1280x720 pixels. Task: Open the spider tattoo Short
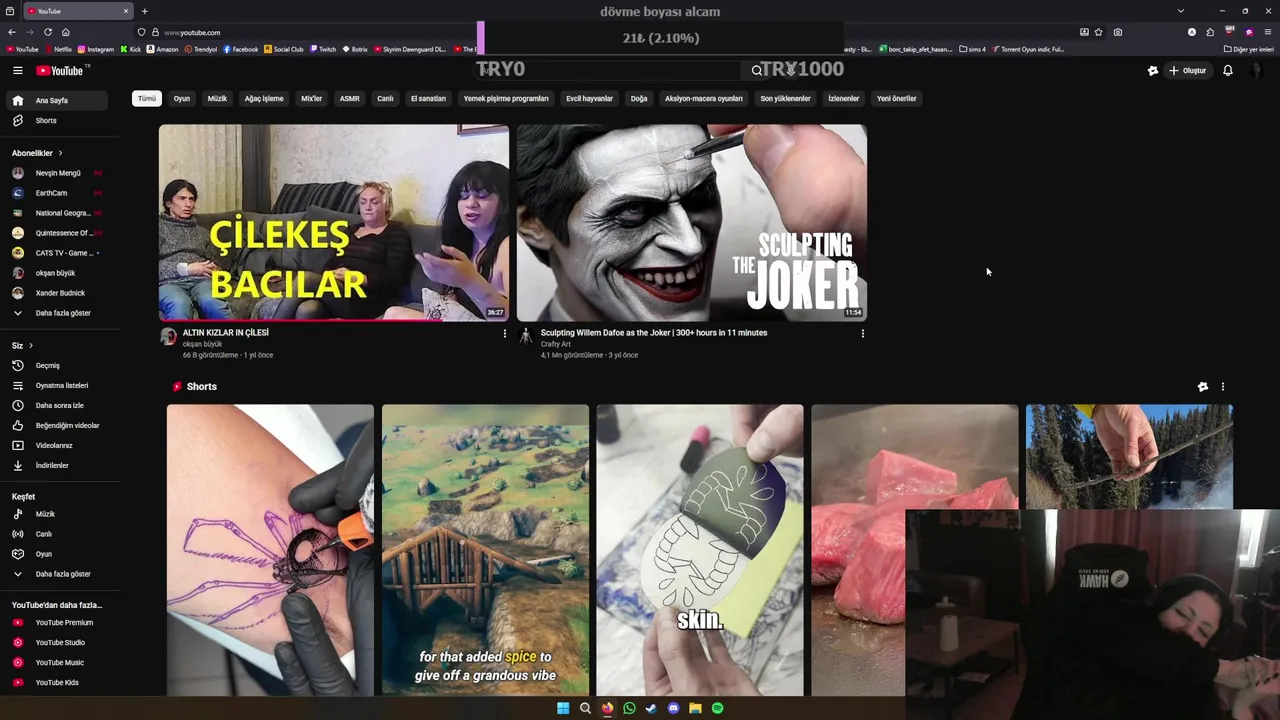[270, 550]
